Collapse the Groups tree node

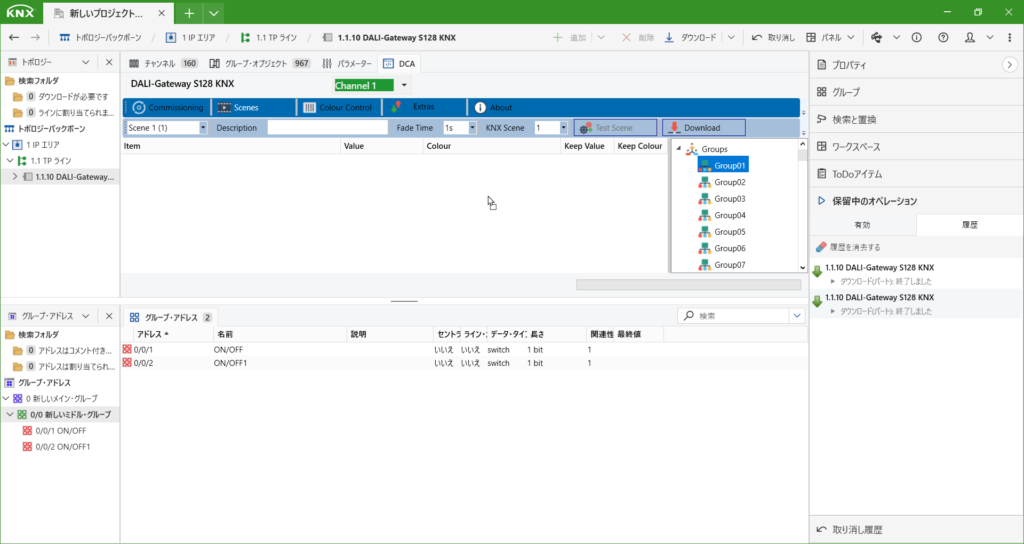click(x=678, y=149)
